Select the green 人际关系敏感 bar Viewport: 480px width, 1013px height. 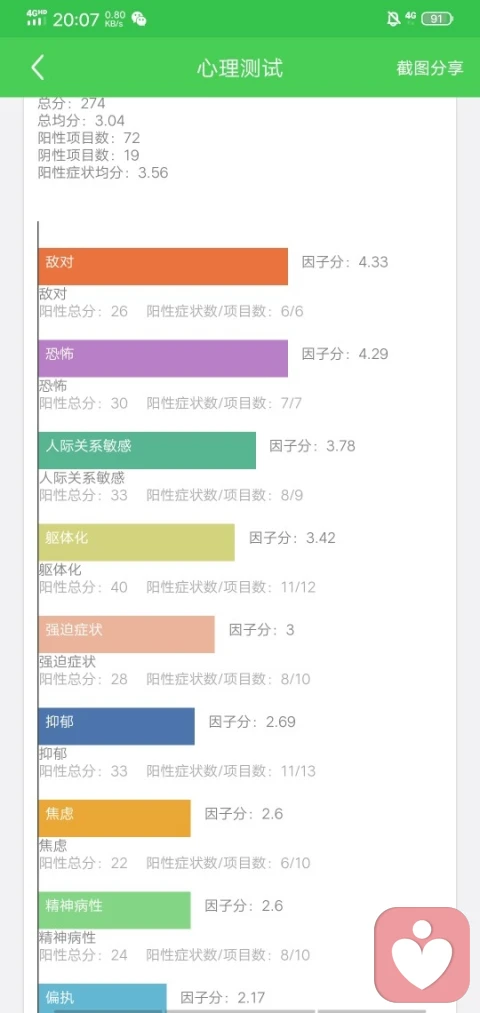pyautogui.click(x=147, y=450)
